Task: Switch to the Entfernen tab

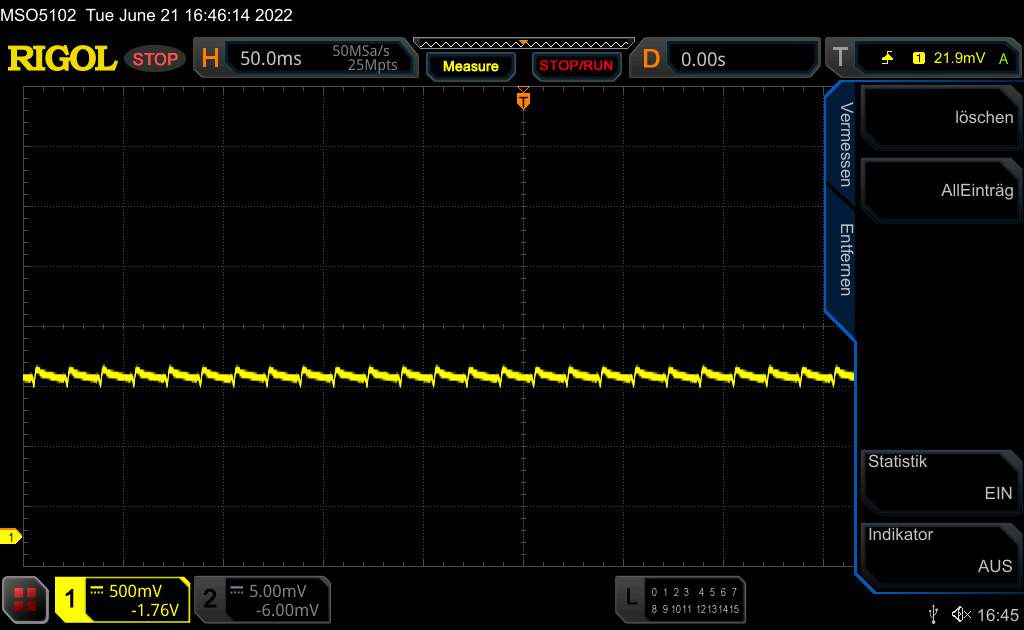Action: (846, 260)
